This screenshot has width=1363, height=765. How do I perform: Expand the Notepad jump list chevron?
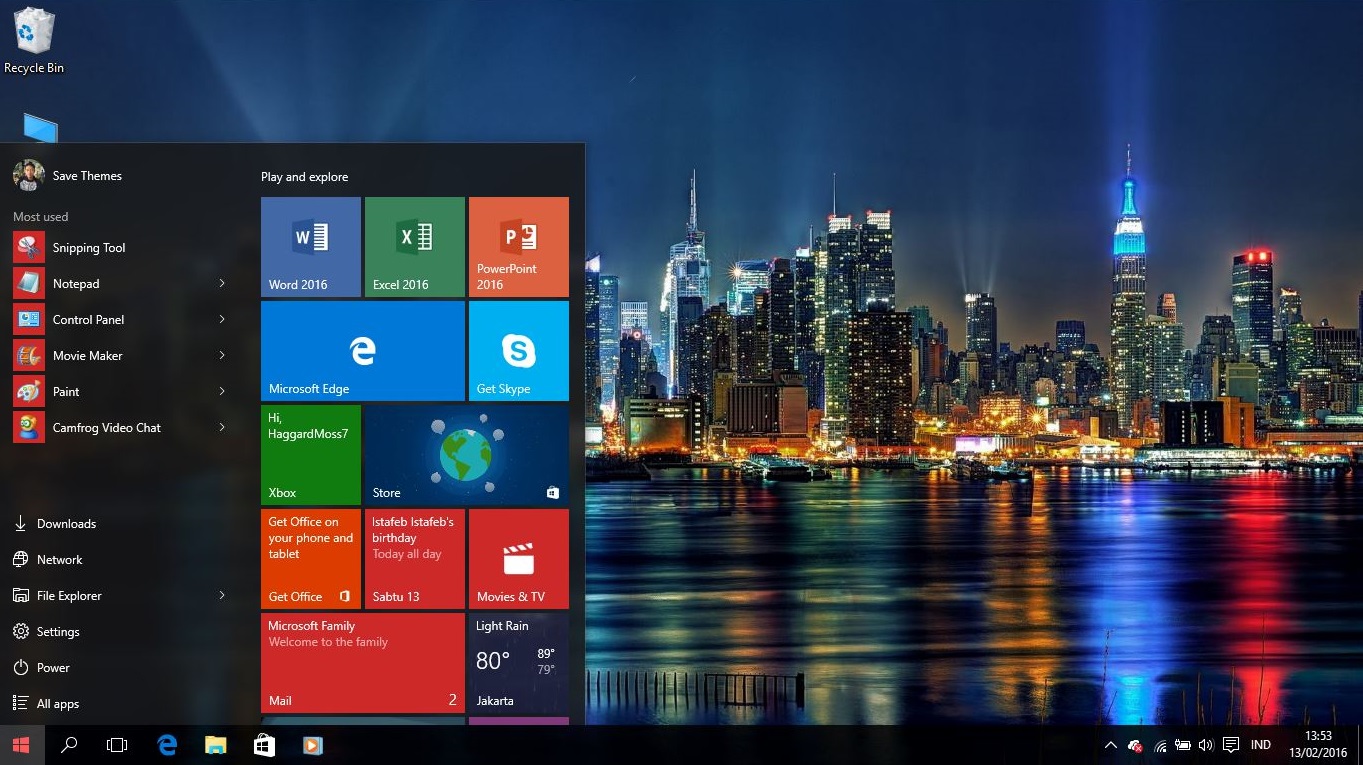pyautogui.click(x=221, y=283)
